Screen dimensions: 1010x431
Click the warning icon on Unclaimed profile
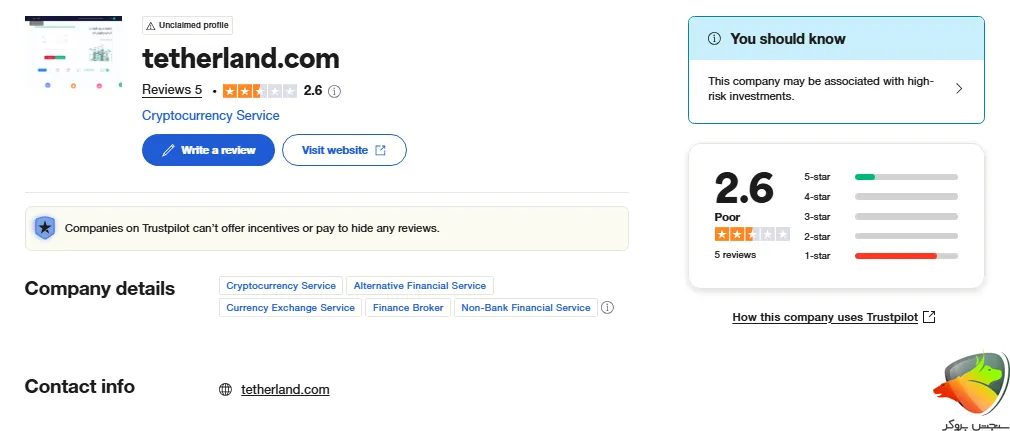tap(150, 25)
